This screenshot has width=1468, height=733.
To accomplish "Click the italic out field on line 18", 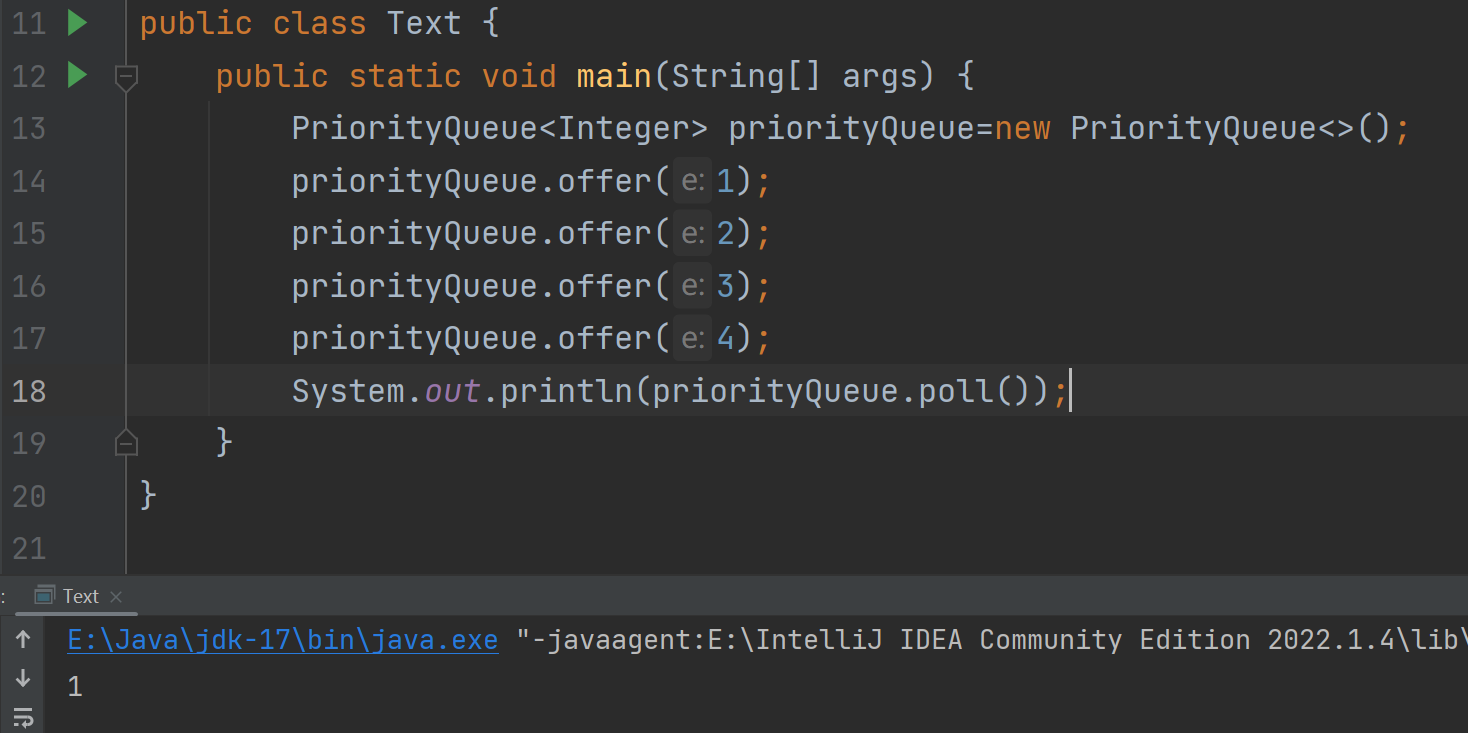I will tap(452, 391).
